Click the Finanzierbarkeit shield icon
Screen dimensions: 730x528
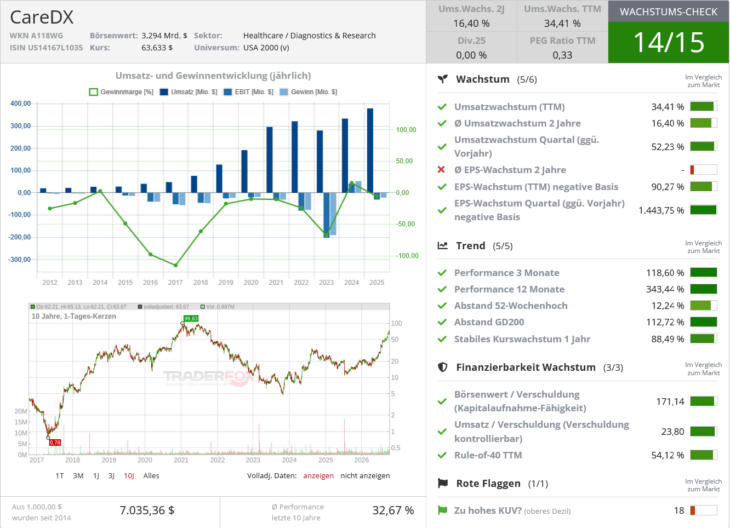443,367
